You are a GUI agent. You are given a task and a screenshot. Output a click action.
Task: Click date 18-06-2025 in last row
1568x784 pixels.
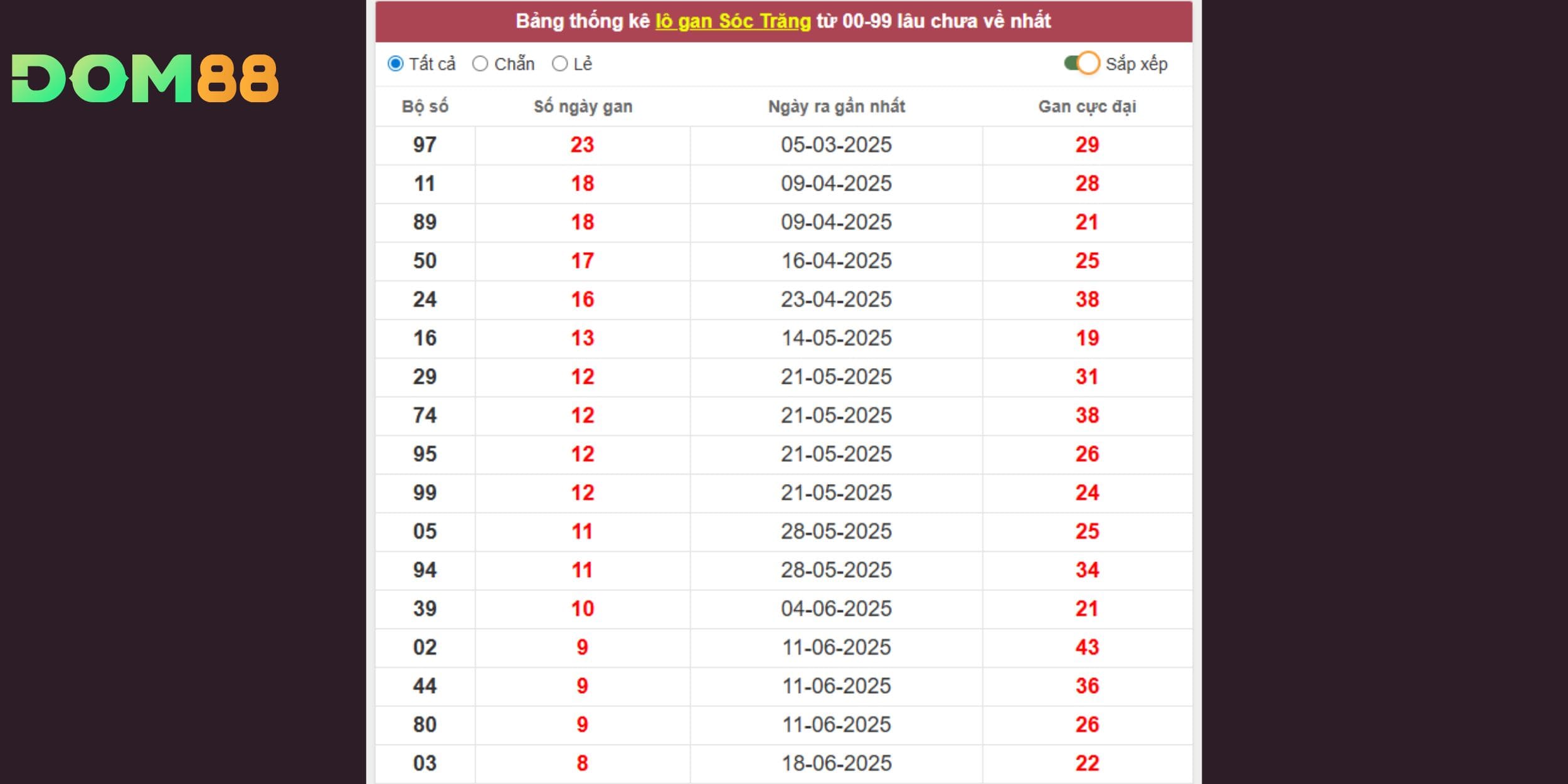tap(836, 763)
